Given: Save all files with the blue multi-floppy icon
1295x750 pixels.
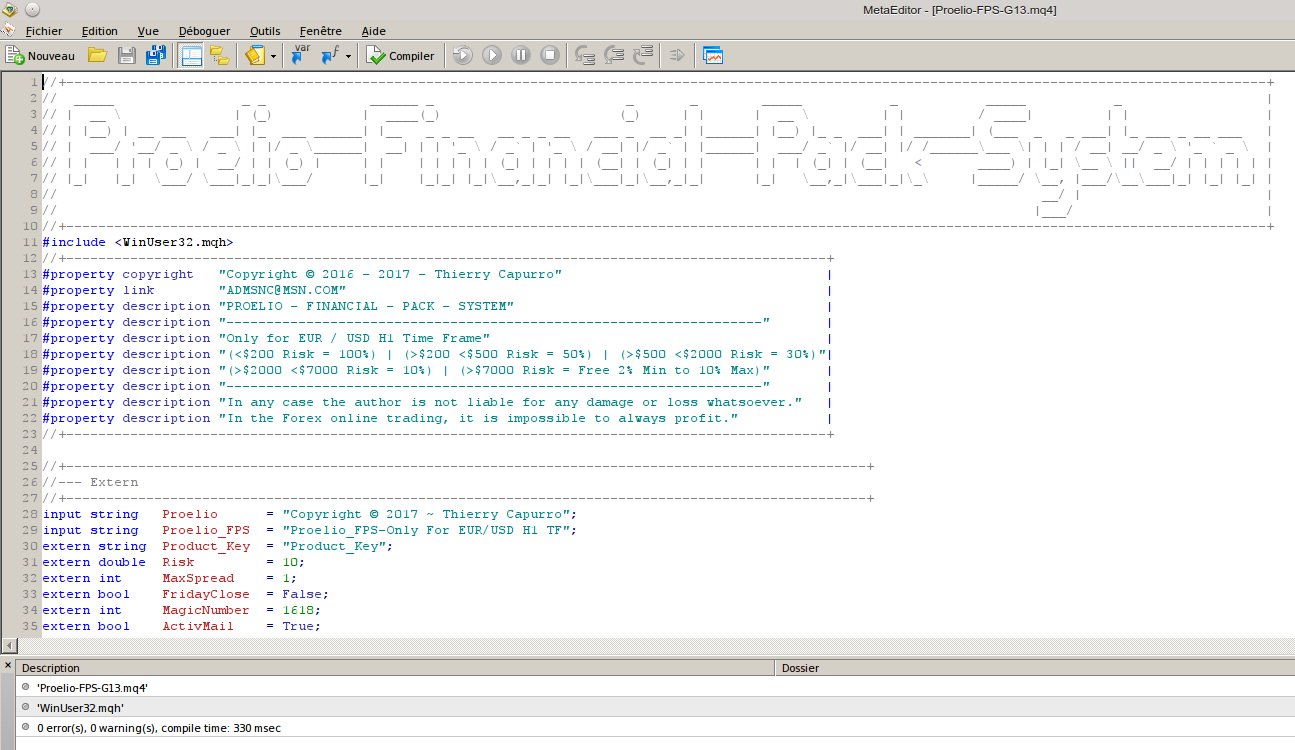Looking at the screenshot, I should (x=156, y=56).
